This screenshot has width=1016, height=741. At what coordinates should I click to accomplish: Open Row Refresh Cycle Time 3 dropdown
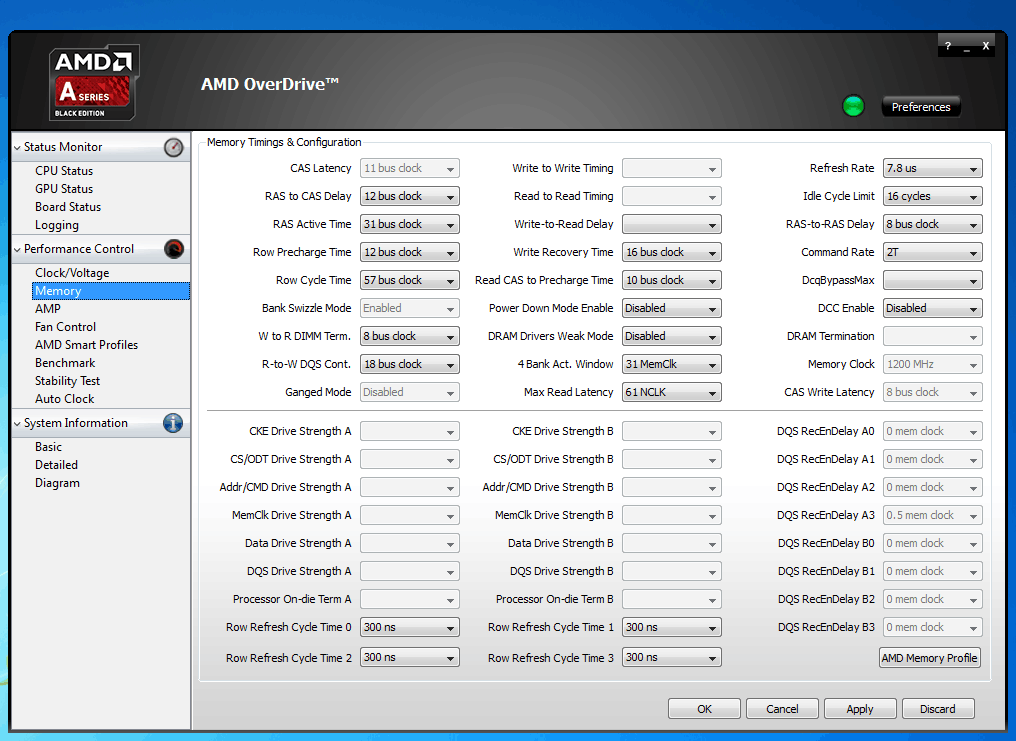click(x=671, y=657)
